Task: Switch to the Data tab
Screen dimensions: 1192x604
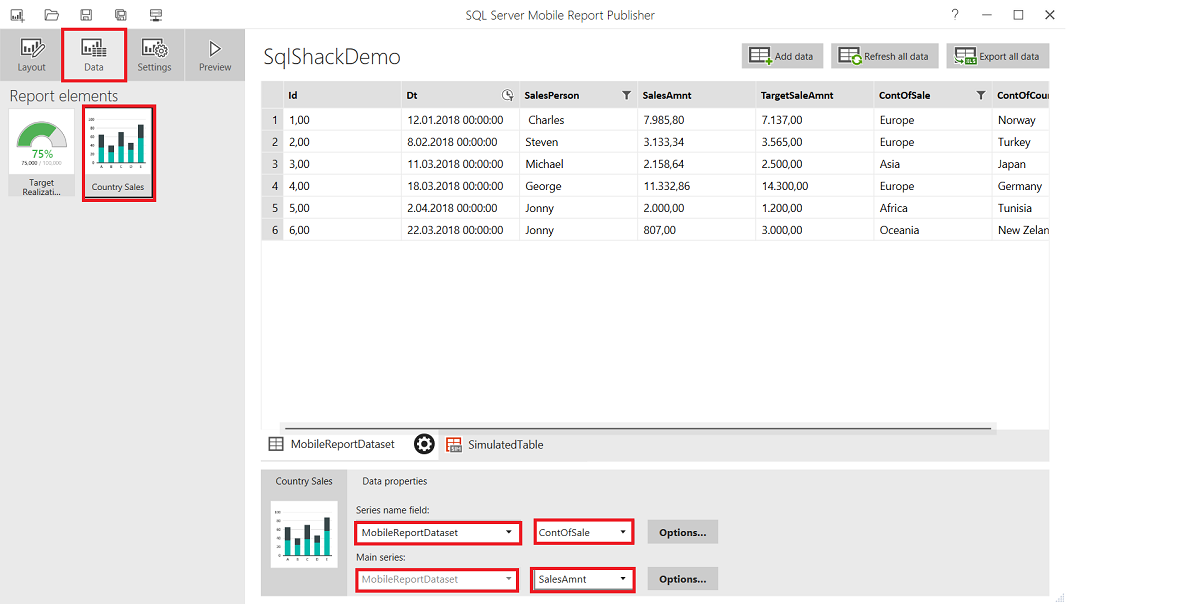Action: pyautogui.click(x=94, y=55)
